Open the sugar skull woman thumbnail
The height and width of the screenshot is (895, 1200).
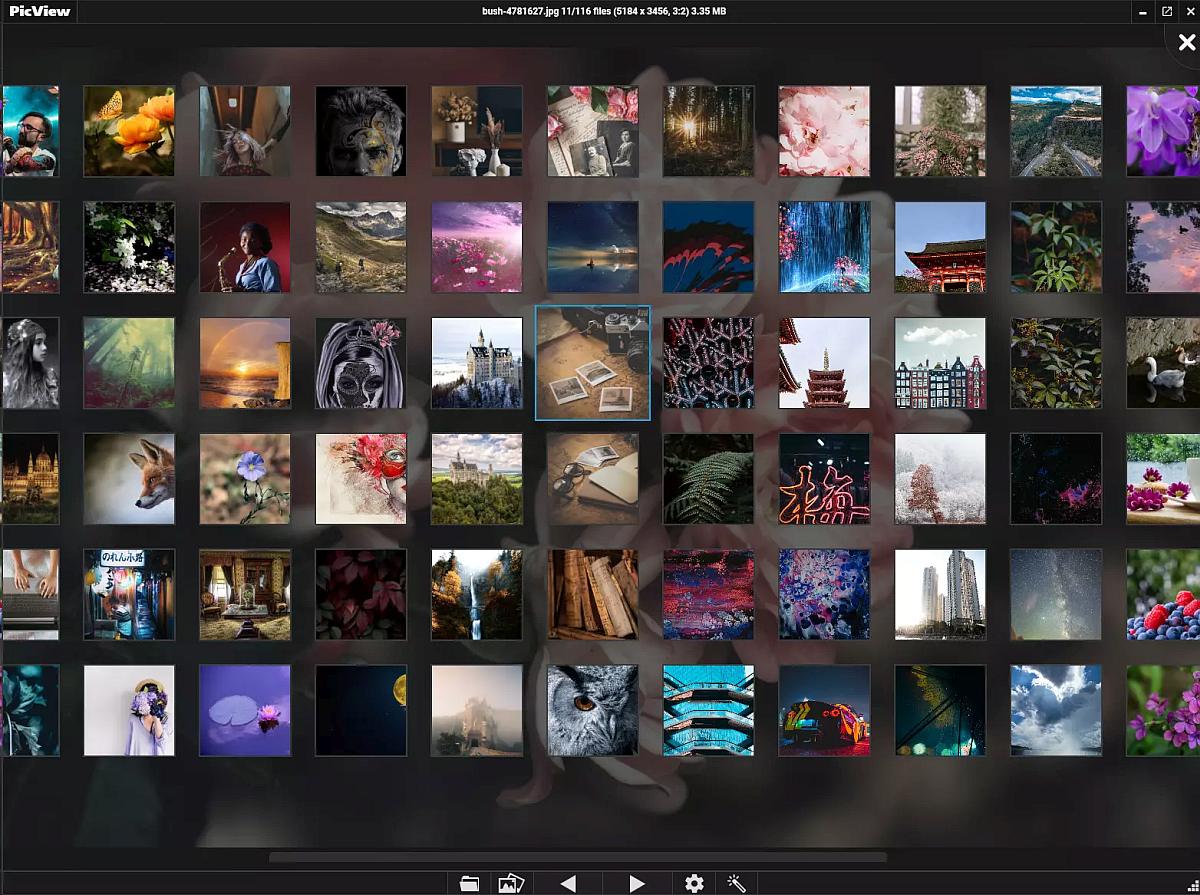[361, 363]
